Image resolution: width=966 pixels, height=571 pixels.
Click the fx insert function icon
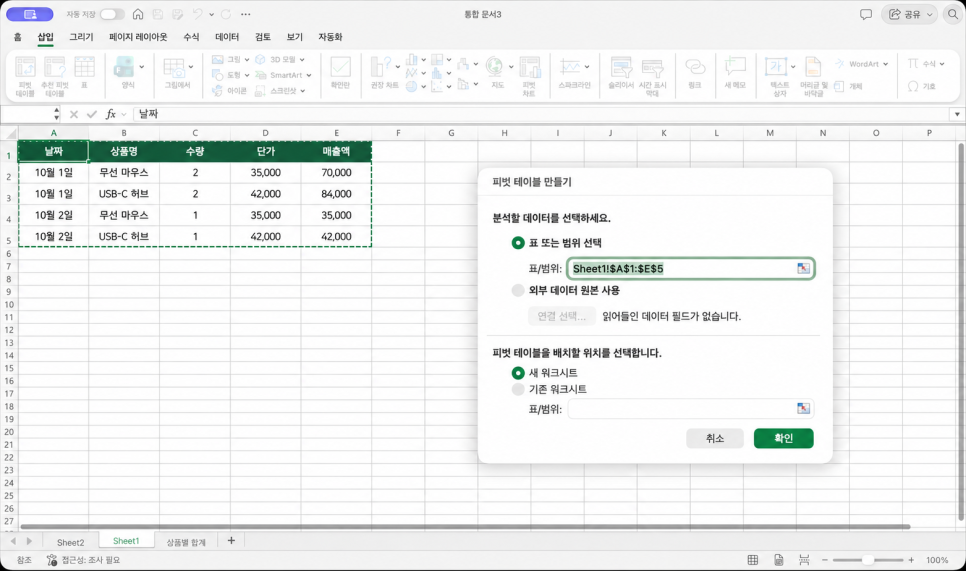point(111,114)
